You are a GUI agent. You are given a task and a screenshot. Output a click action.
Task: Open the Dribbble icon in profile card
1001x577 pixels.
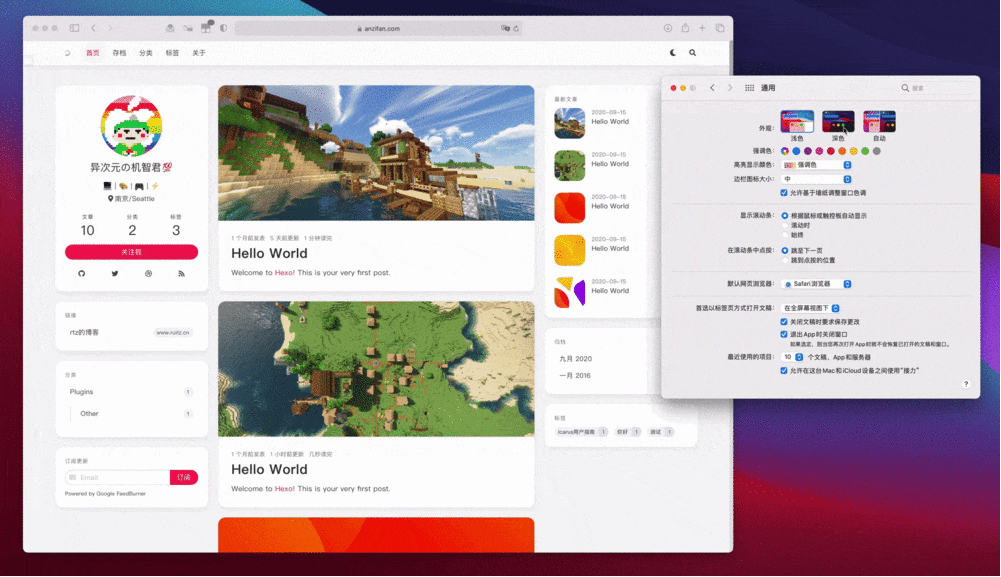pyautogui.click(x=148, y=273)
